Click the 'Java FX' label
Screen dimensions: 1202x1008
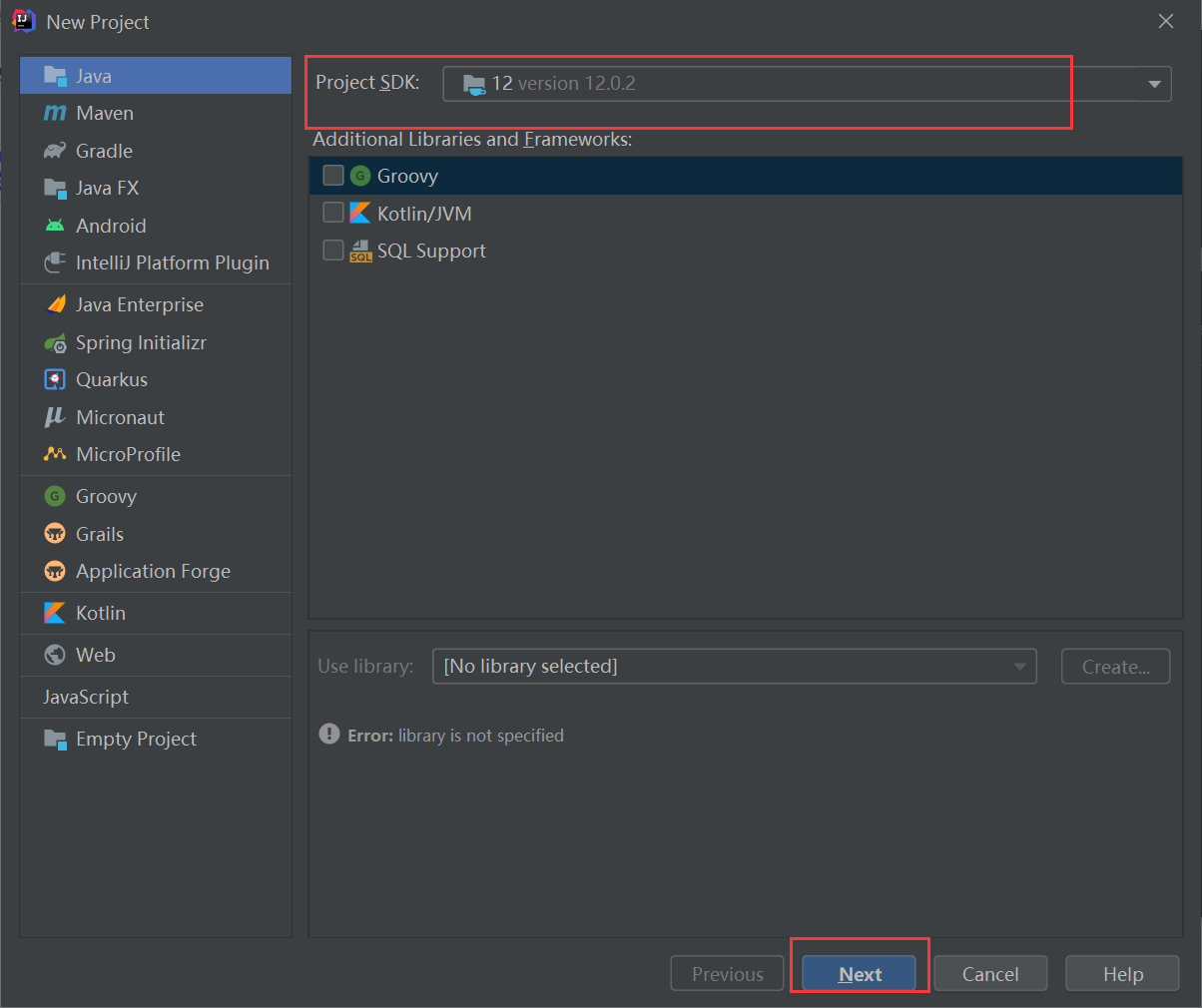point(107,188)
